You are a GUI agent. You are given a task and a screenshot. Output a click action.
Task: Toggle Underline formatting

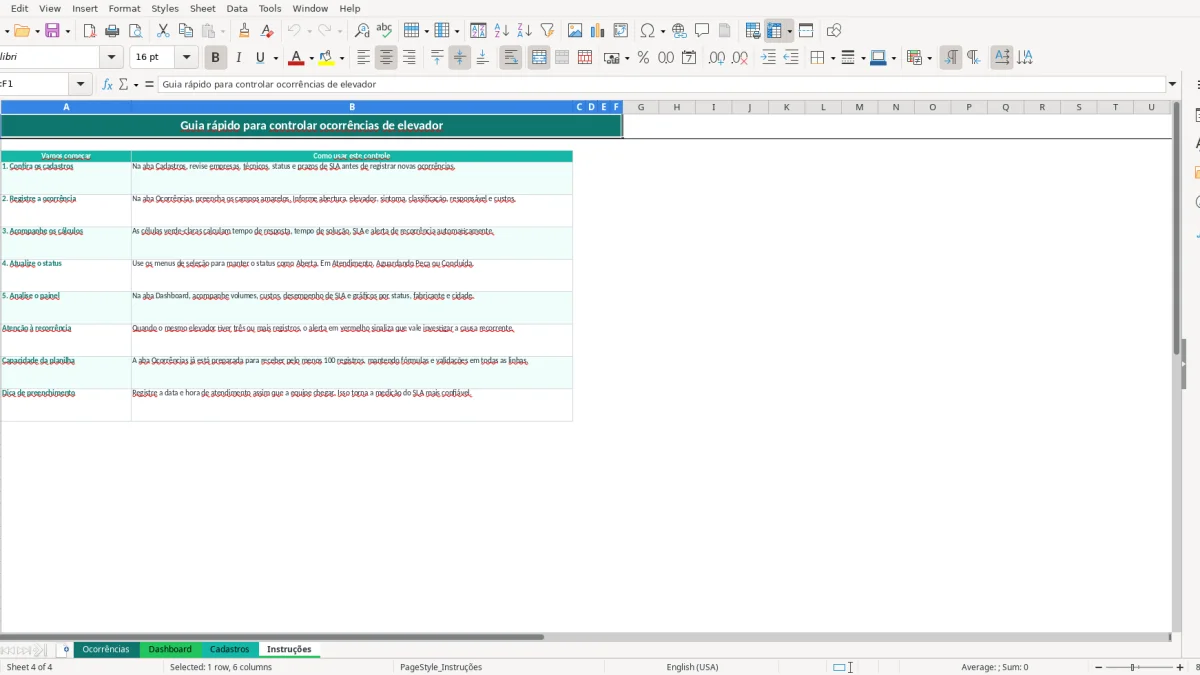[x=261, y=58]
